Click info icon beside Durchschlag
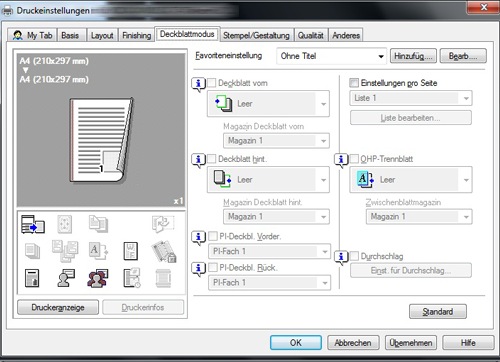Viewport: 500px width, 362px height. [341, 257]
